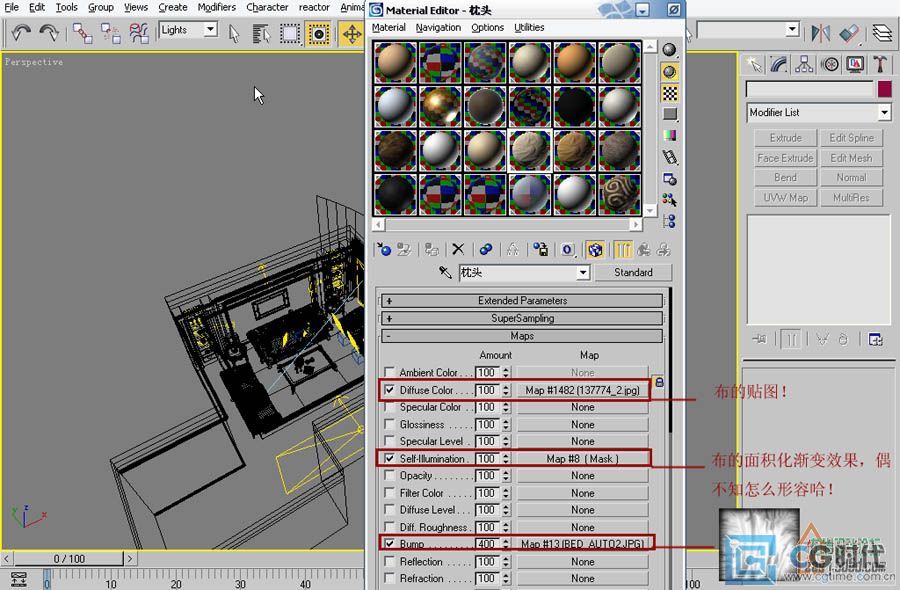The image size is (900, 590).
Task: Pick material from object with eyedropper
Action: pos(445,272)
